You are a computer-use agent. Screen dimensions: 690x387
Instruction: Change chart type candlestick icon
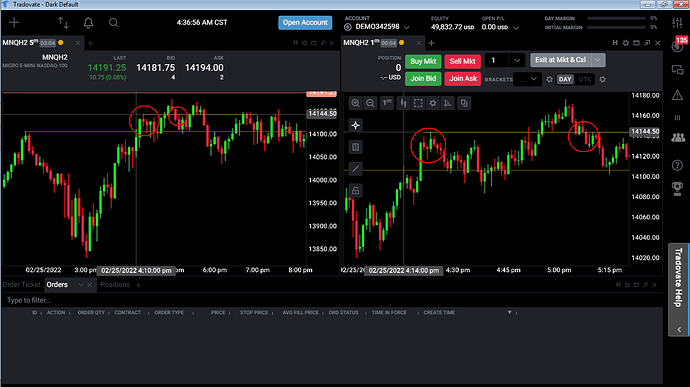403,103
